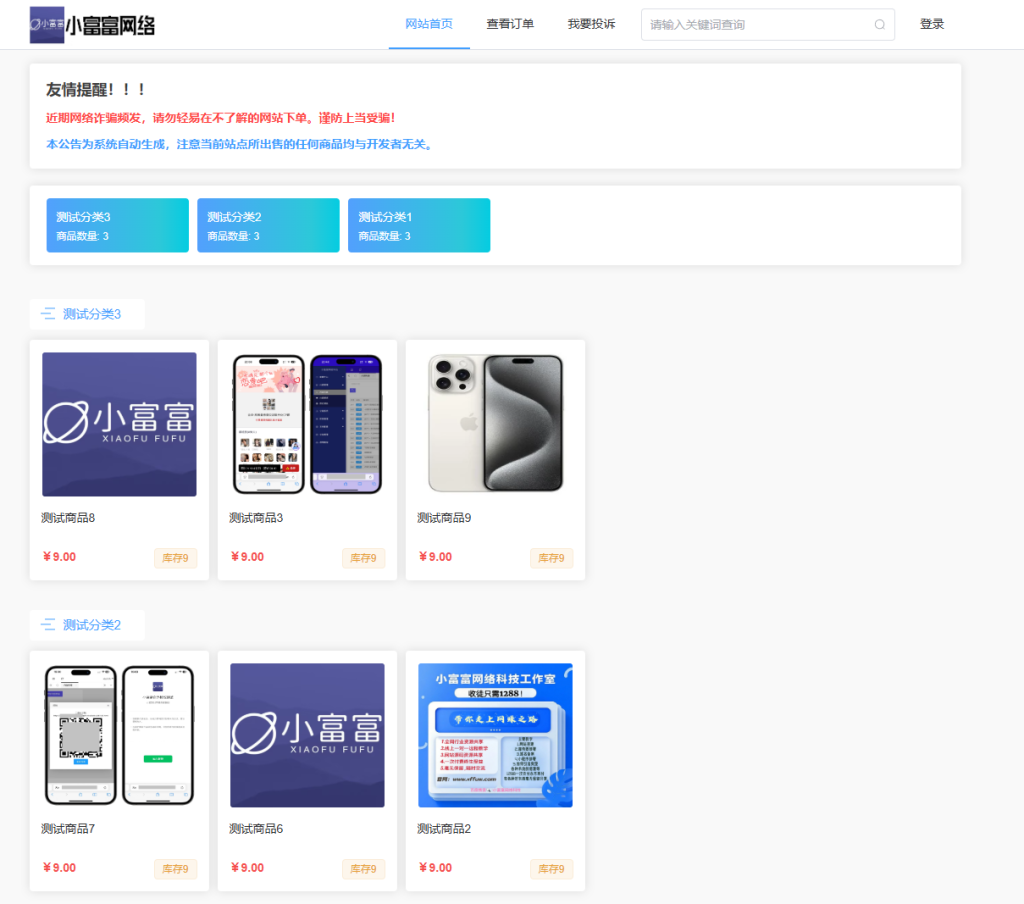The height and width of the screenshot is (904, 1024).
Task: Select the 测试分类1 category card
Action: (x=419, y=225)
